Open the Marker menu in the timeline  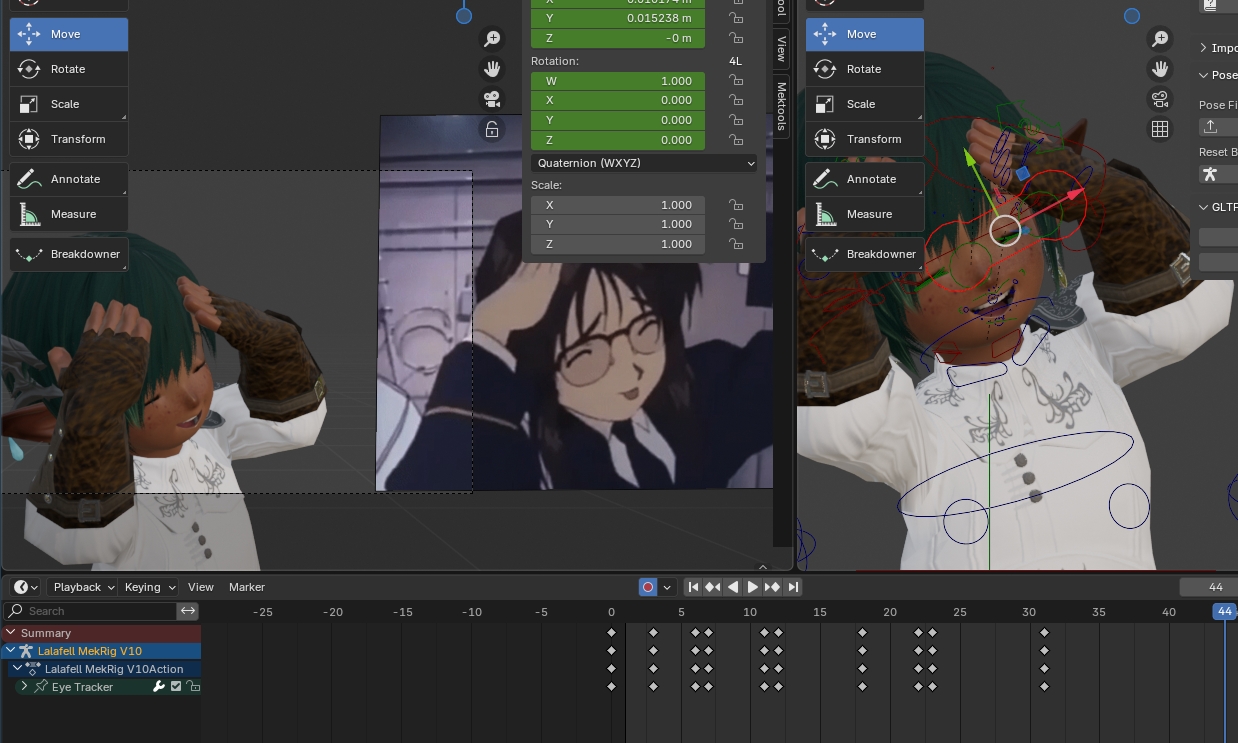click(x=246, y=587)
